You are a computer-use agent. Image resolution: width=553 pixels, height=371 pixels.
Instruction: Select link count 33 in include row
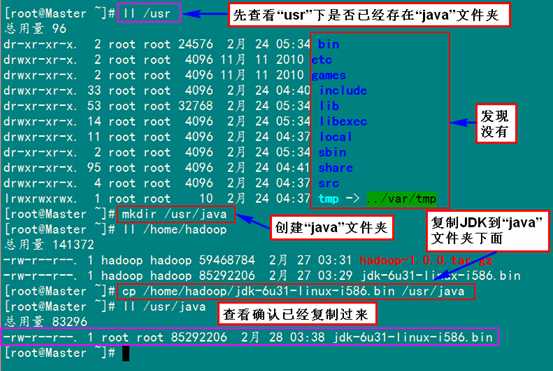[94, 91]
